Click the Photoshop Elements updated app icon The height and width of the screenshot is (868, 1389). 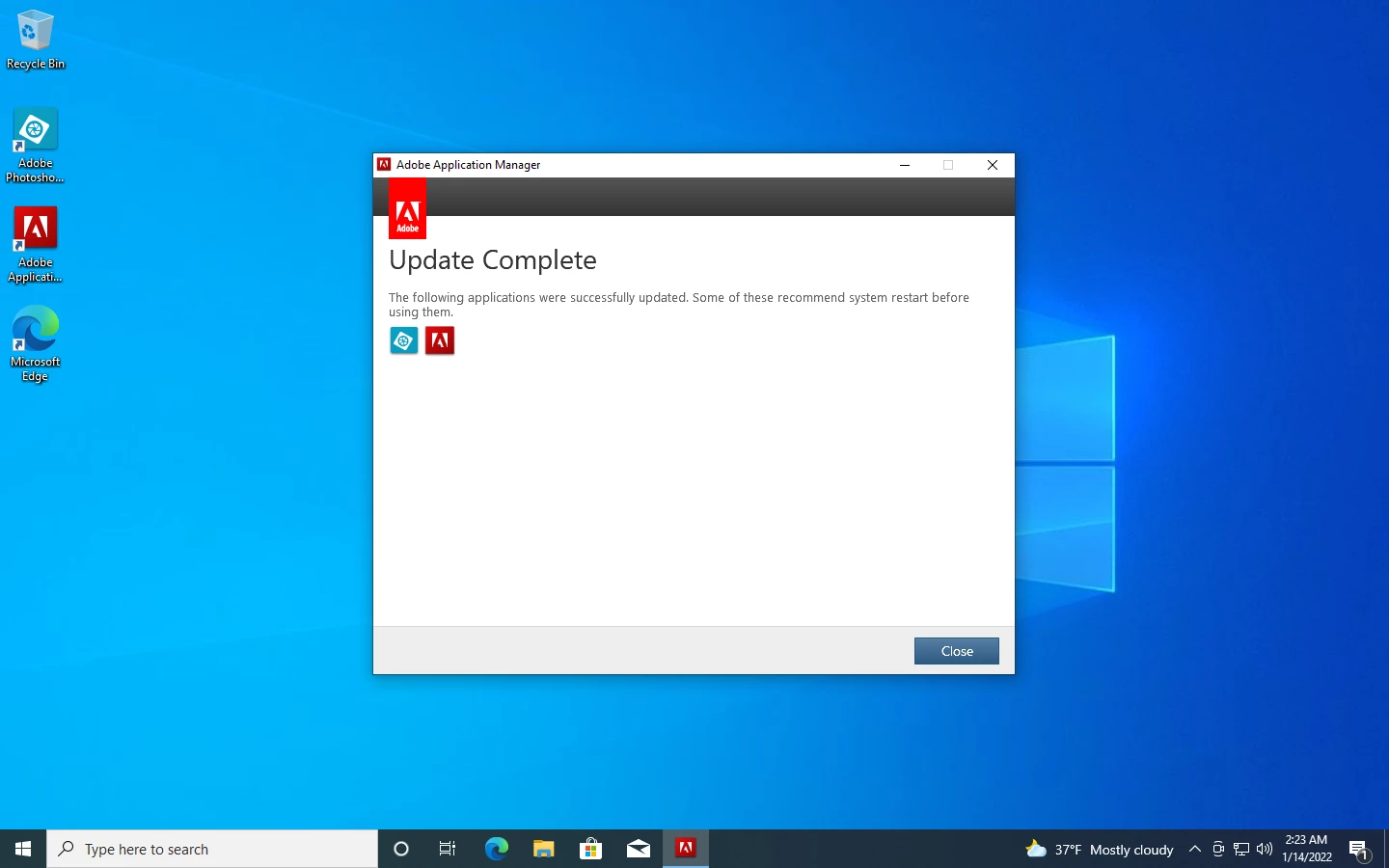click(404, 340)
